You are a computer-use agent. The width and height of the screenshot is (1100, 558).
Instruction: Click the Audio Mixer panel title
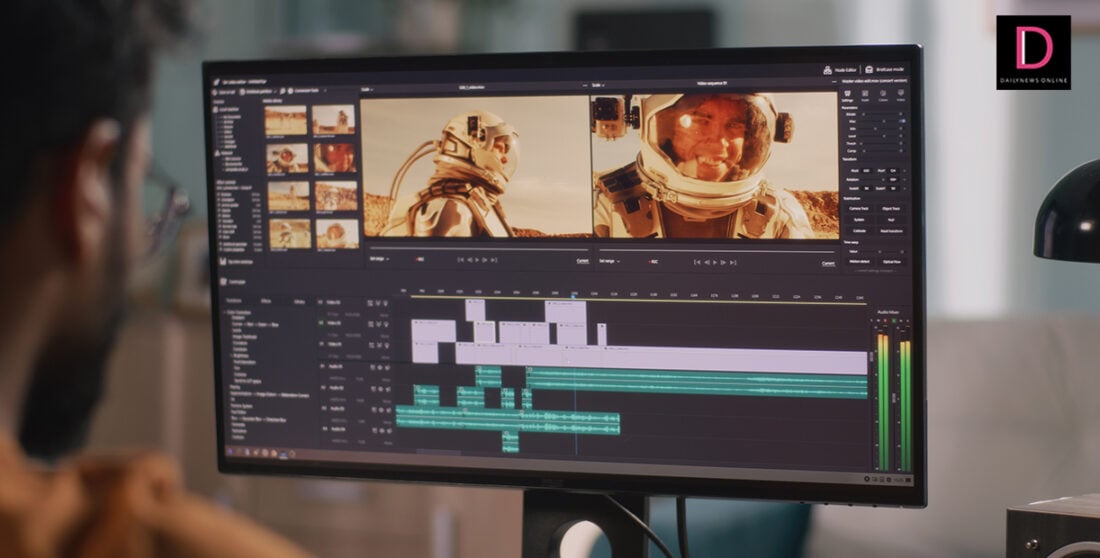888,311
